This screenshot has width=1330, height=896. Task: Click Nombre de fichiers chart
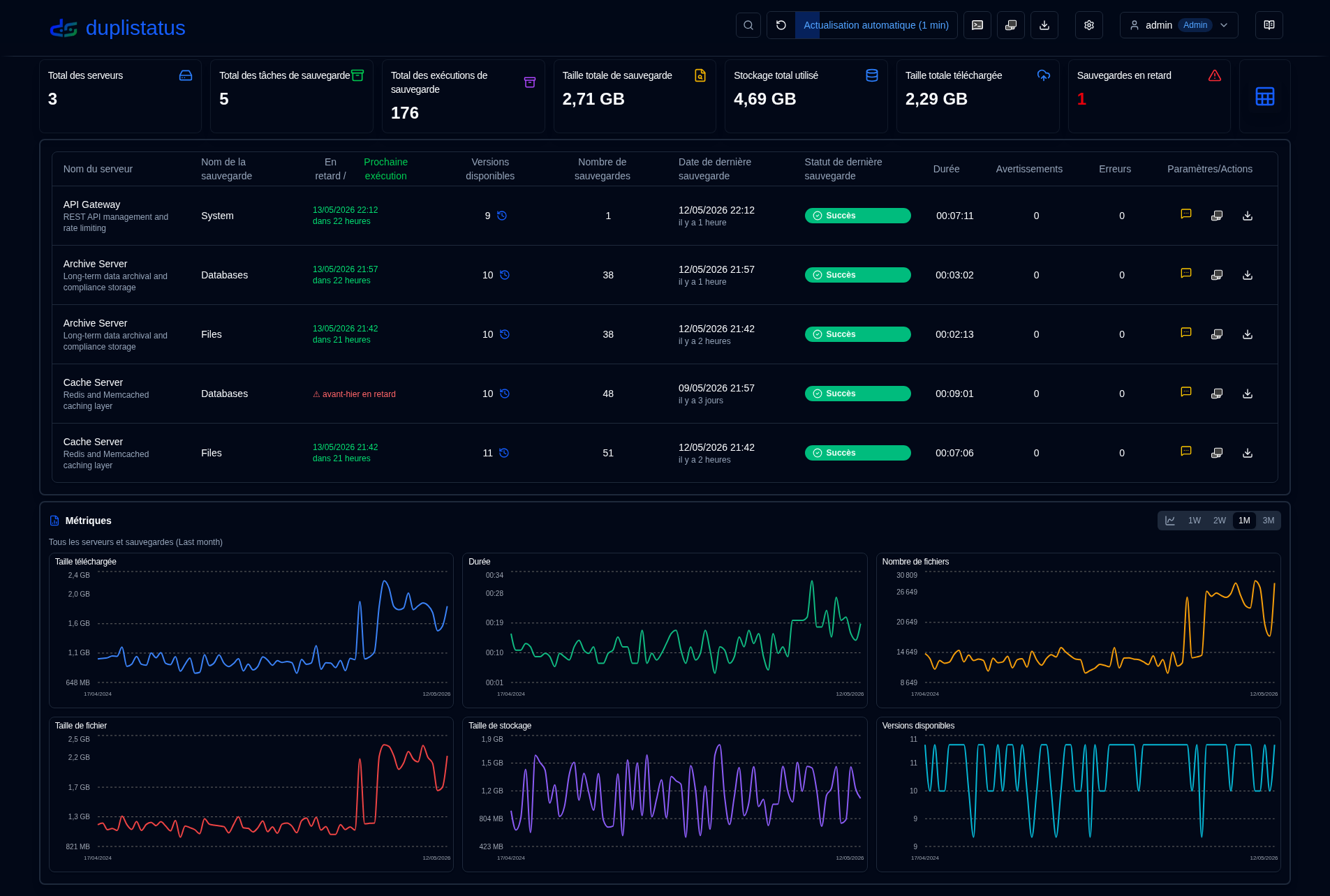click(1079, 630)
